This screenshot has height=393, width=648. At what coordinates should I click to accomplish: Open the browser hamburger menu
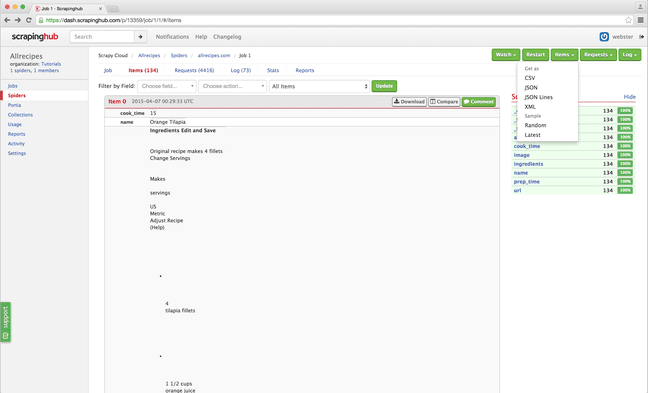coord(640,20)
